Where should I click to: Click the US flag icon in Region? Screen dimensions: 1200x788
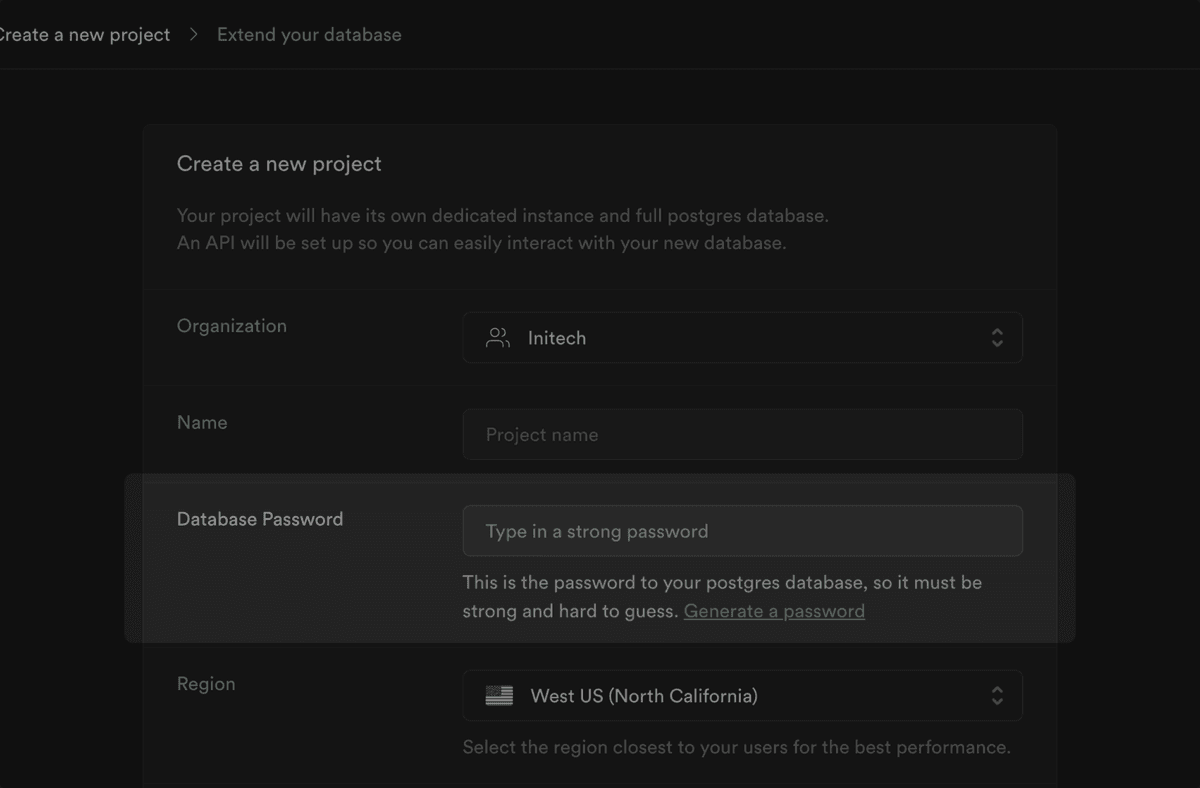(x=499, y=696)
